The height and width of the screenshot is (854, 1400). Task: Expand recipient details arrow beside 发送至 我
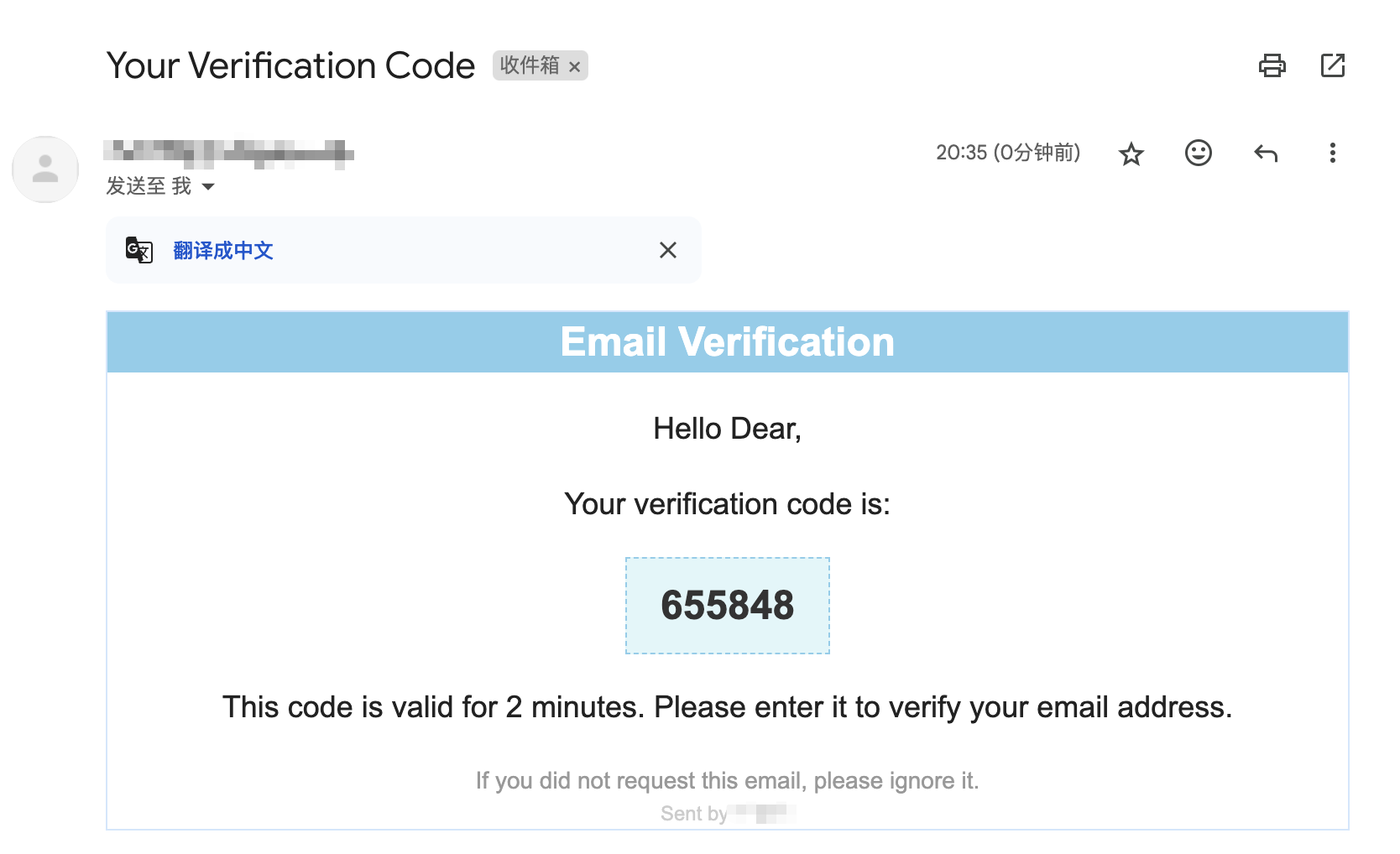208,186
